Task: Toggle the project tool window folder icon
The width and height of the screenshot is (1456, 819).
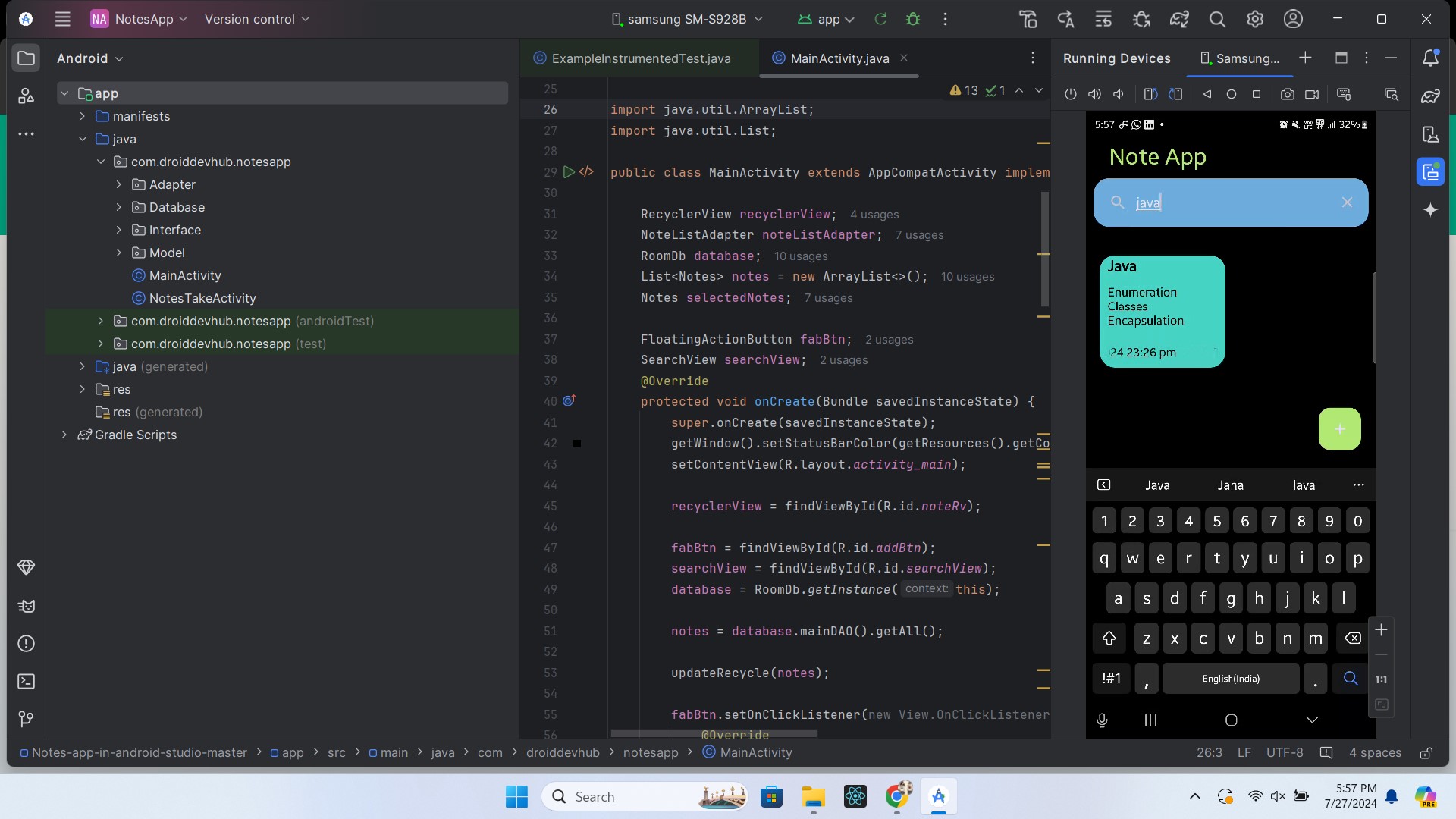Action: [x=26, y=58]
